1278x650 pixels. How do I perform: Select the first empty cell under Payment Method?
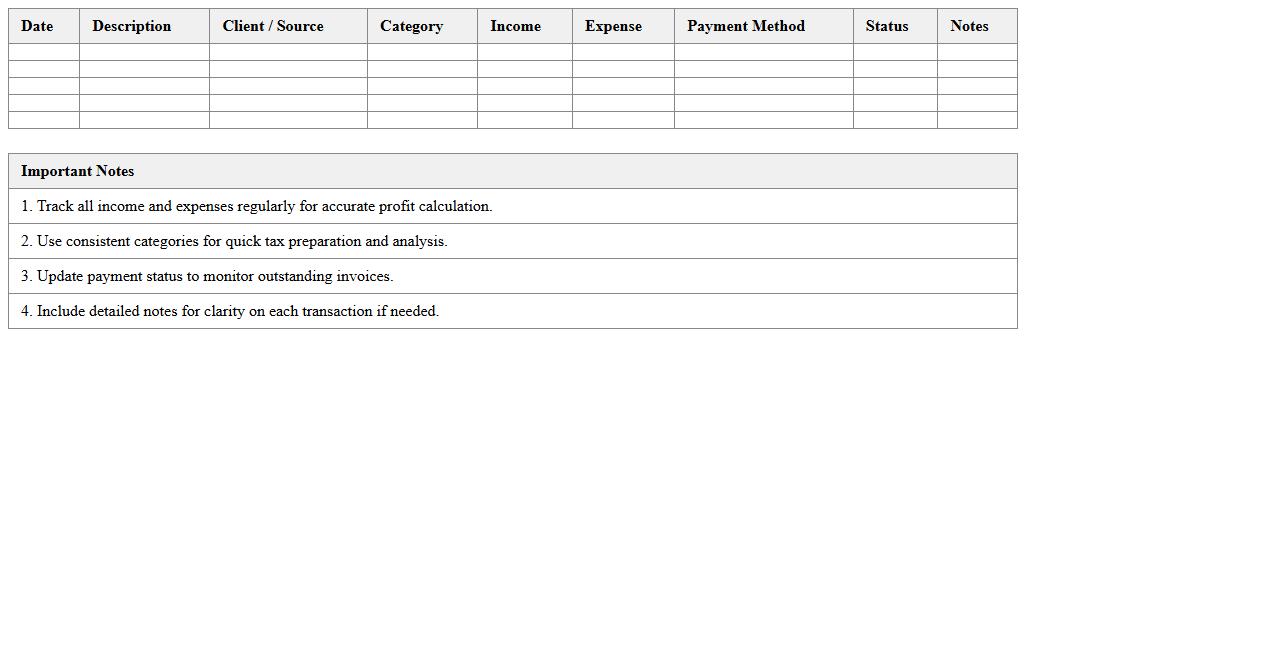point(764,52)
